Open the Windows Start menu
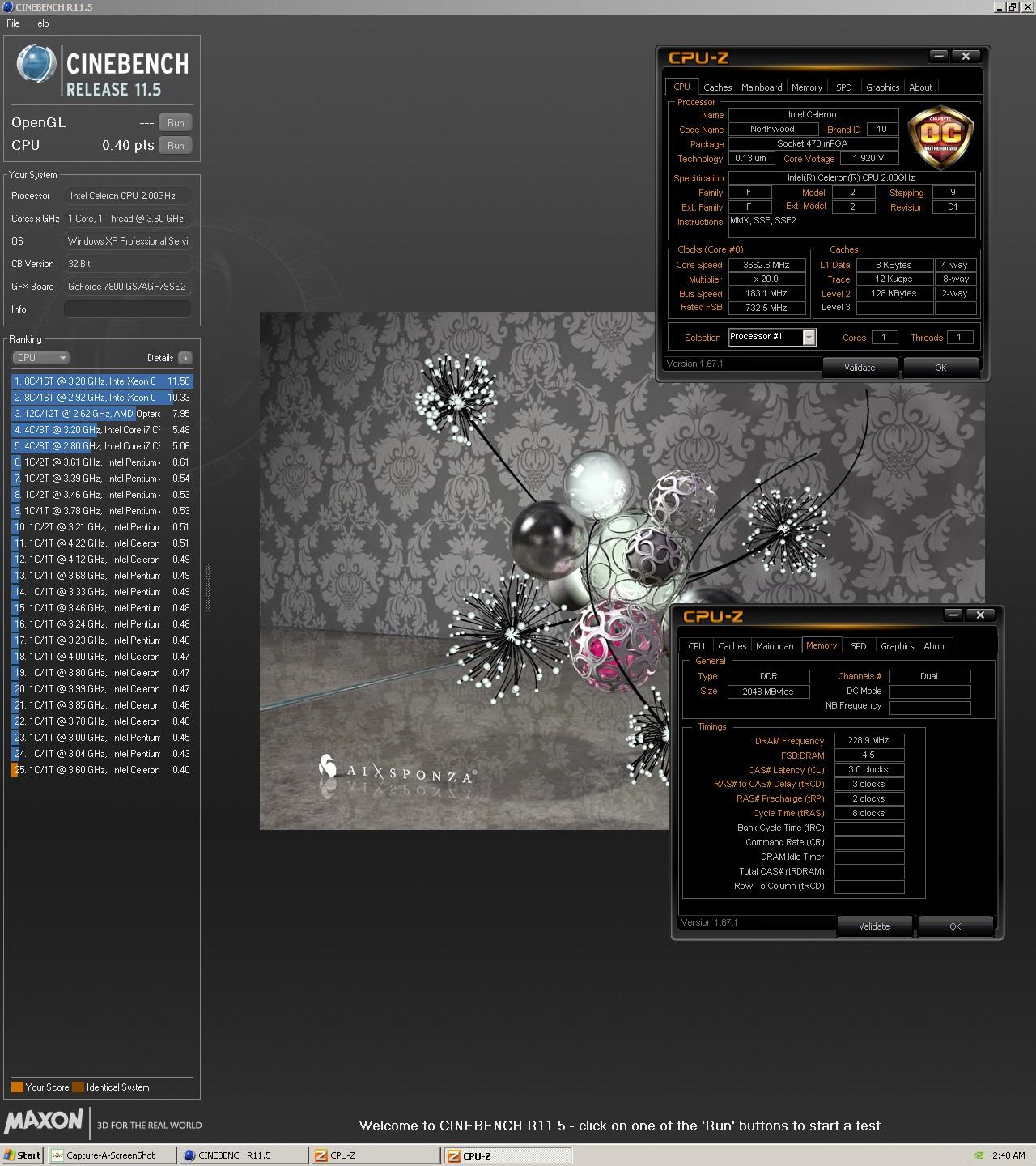Image resolution: width=1036 pixels, height=1166 pixels. coord(23,1155)
